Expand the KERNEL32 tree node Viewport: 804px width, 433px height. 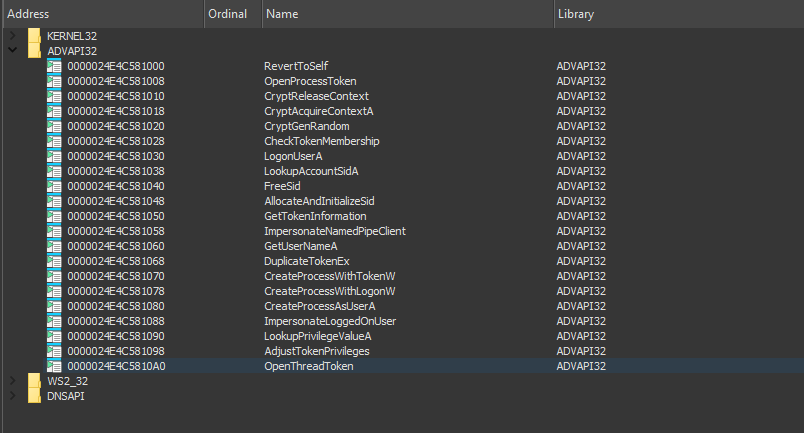click(x=13, y=35)
